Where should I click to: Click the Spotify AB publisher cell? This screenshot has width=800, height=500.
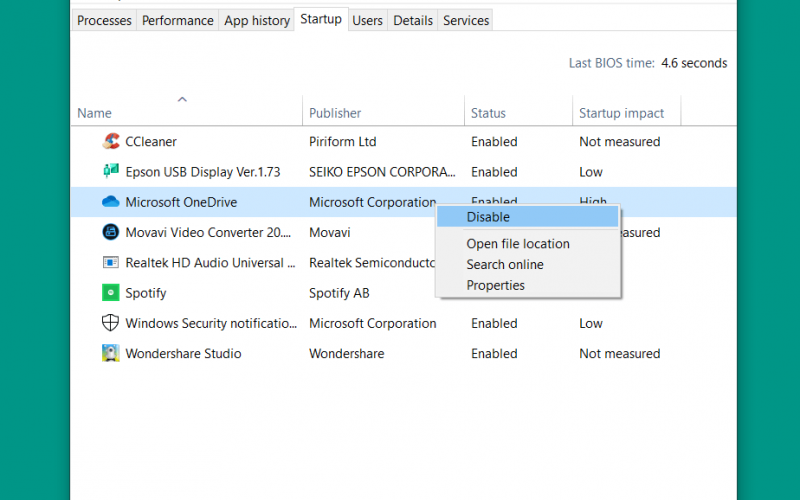click(x=339, y=293)
